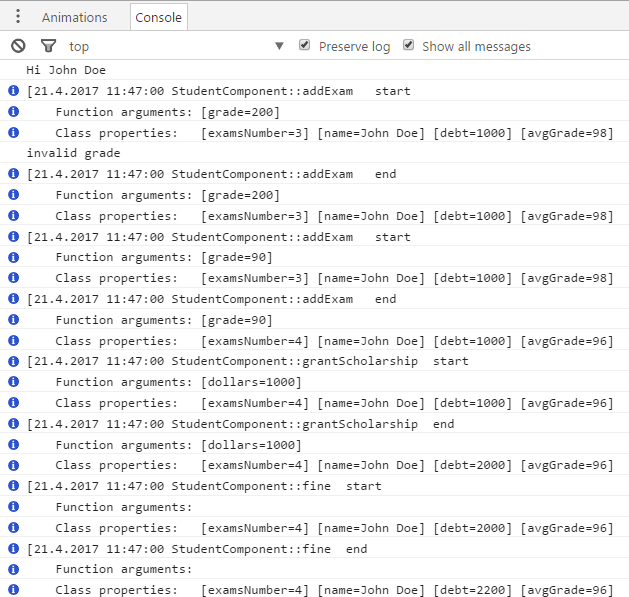Expand context selector arrow
629x597 pixels.
280,46
